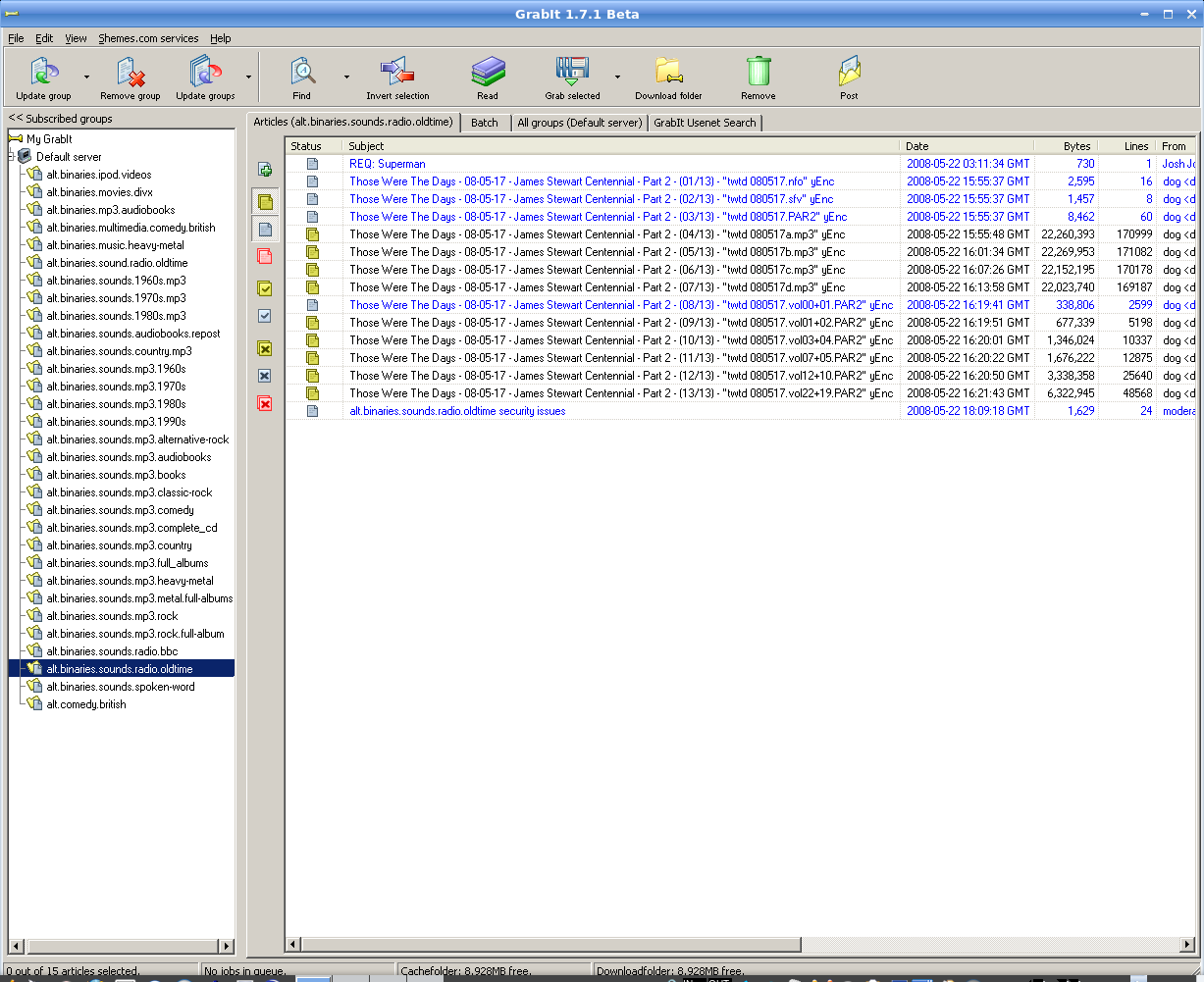This screenshot has width=1204, height=982.
Task: Click the My GrabIt folder icon
Action: click(16, 139)
